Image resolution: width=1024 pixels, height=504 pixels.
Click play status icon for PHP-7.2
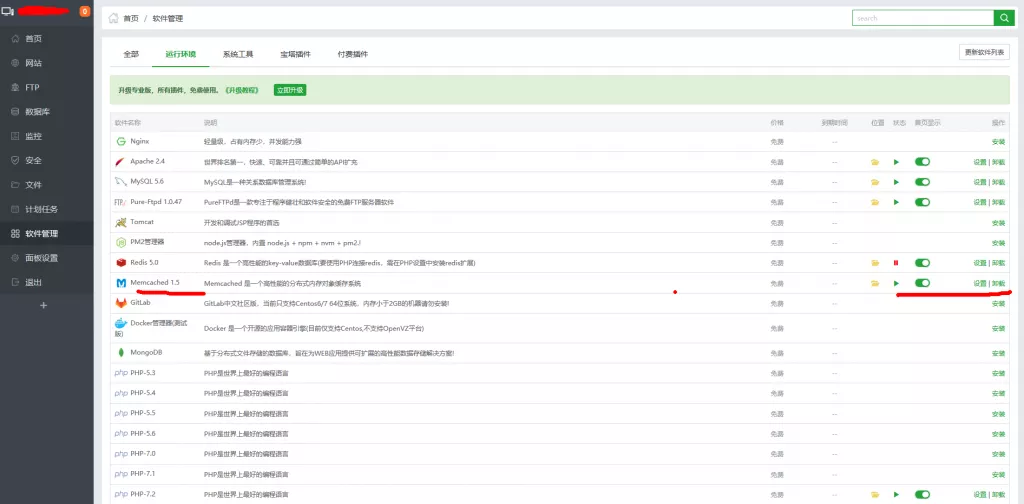coord(897,495)
